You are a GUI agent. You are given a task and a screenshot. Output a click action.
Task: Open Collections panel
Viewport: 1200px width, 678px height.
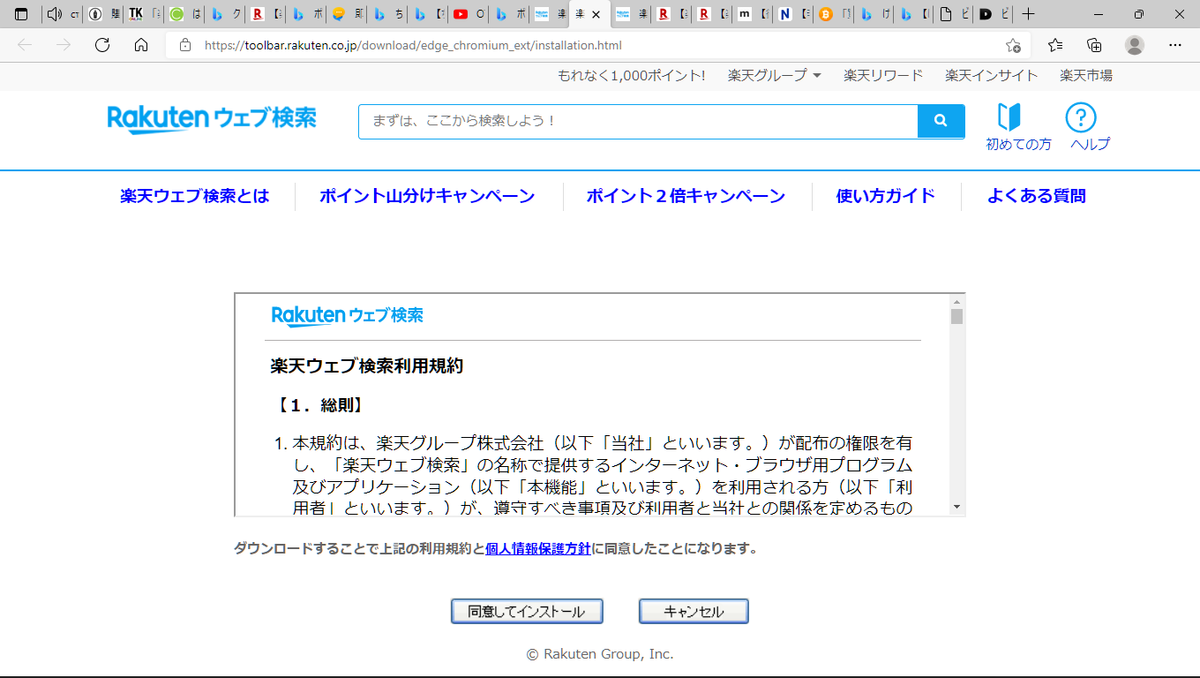[x=1095, y=45]
